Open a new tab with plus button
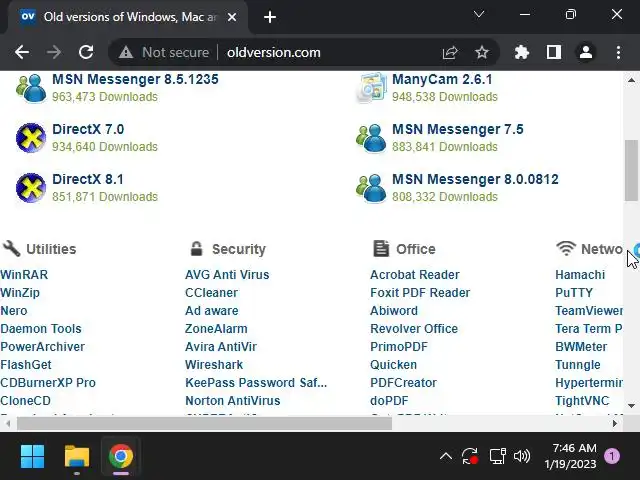 click(x=270, y=17)
